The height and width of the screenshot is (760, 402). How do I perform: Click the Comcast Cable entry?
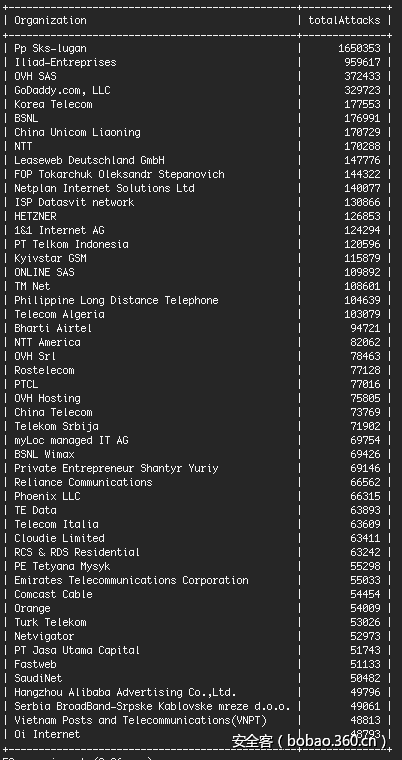(53, 594)
